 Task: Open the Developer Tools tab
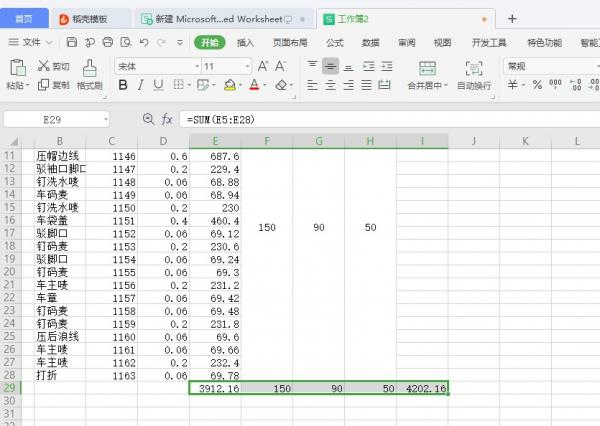click(x=489, y=42)
